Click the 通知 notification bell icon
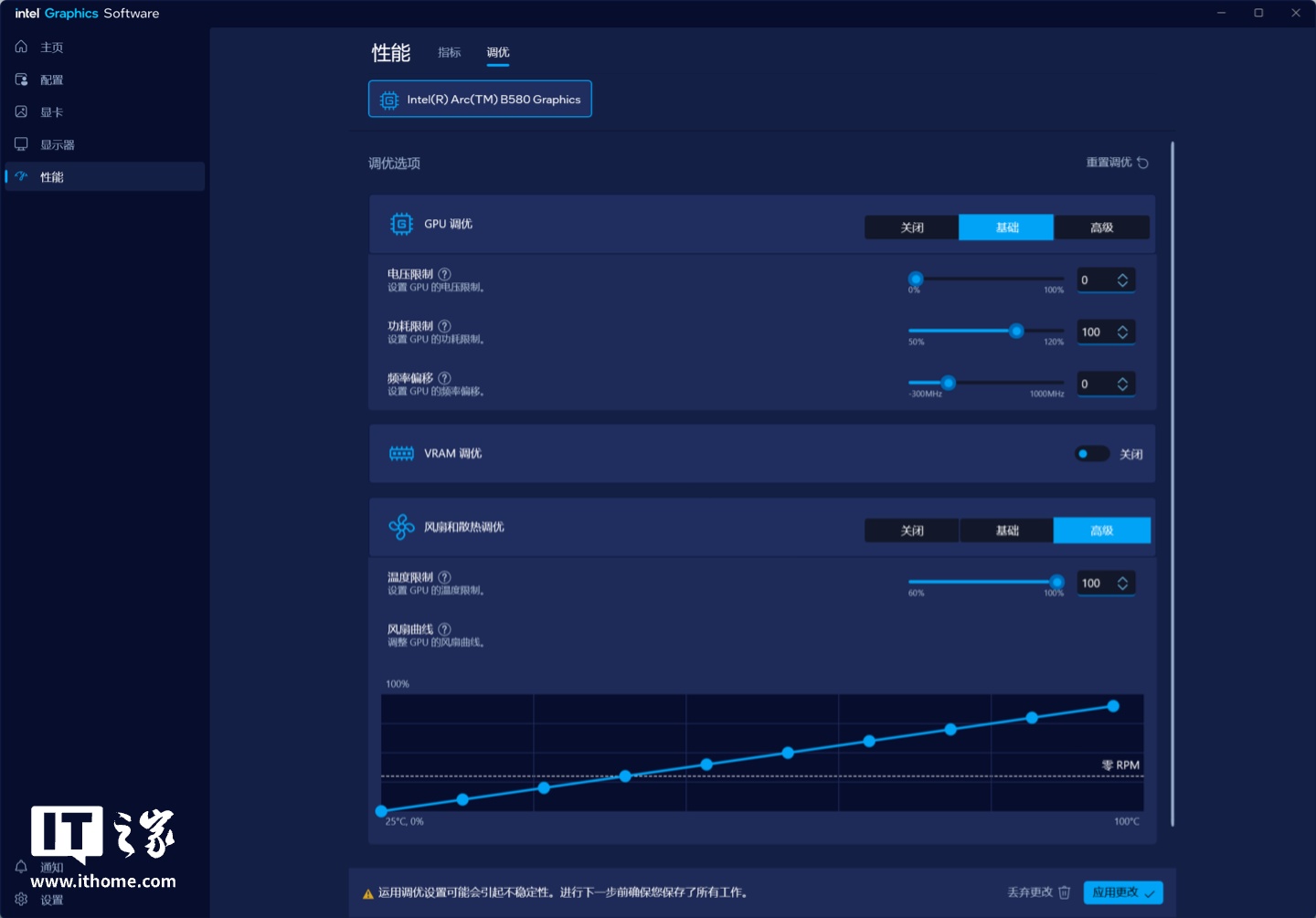 coord(21,867)
